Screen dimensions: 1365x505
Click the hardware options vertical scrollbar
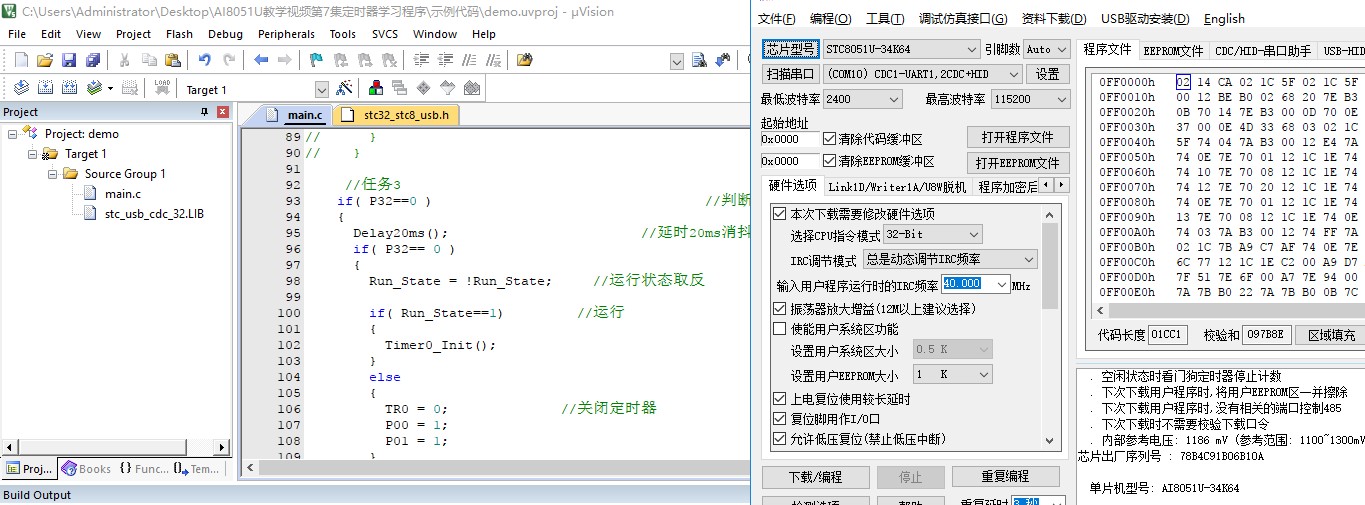pyautogui.click(x=1050, y=327)
